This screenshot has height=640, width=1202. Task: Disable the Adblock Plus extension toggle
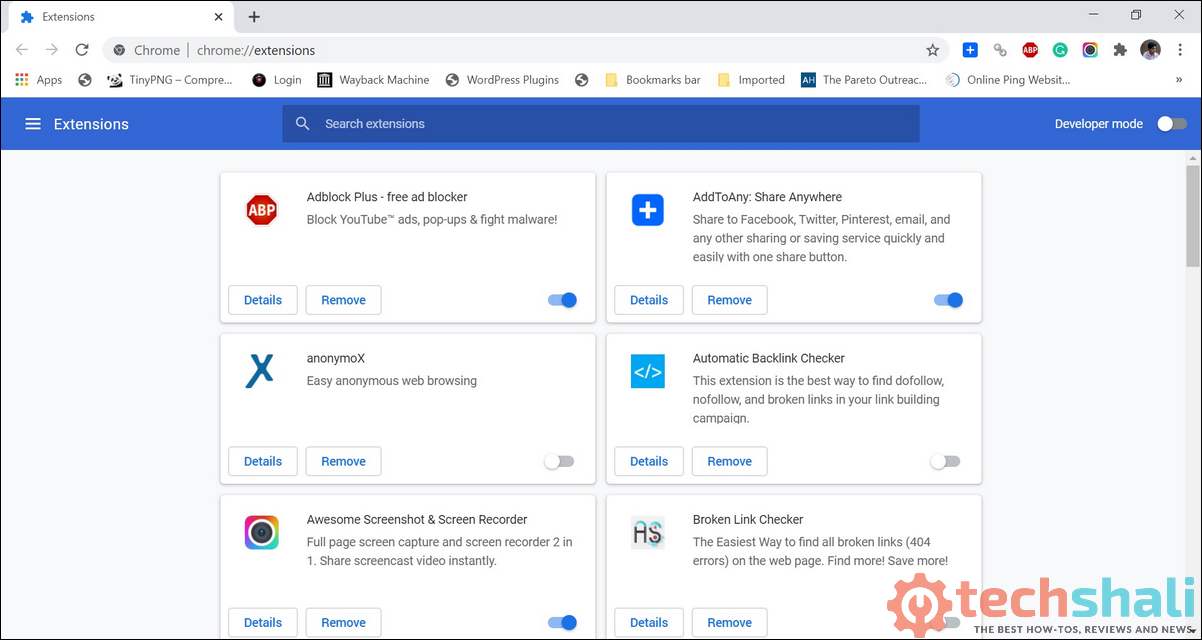click(x=563, y=300)
